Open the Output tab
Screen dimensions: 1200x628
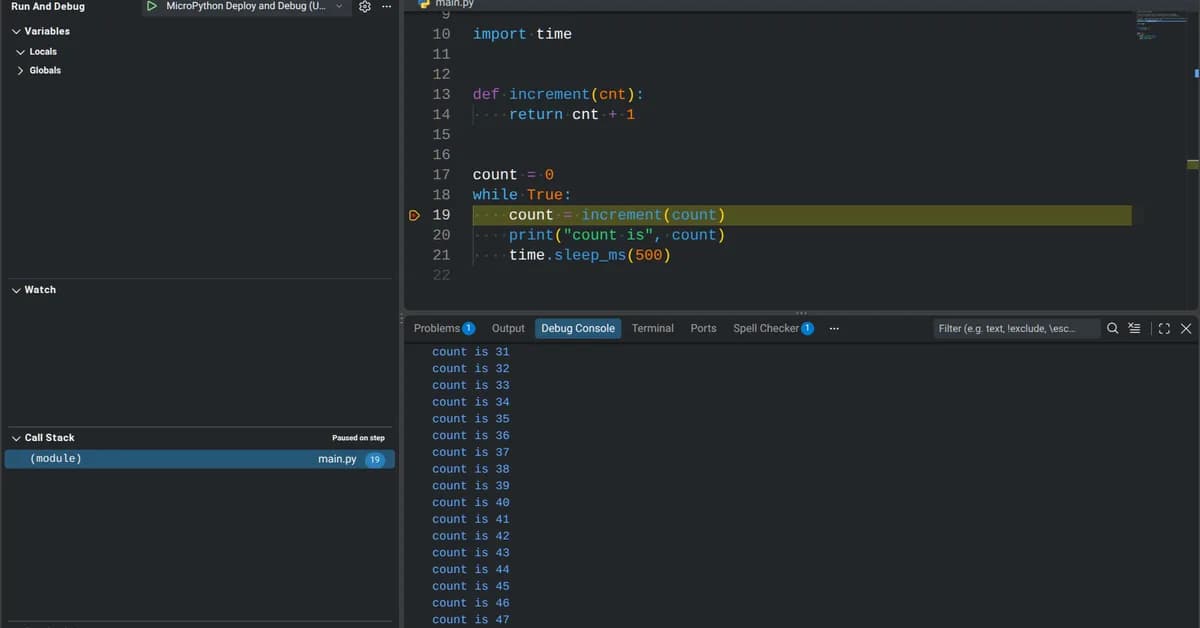[508, 328]
